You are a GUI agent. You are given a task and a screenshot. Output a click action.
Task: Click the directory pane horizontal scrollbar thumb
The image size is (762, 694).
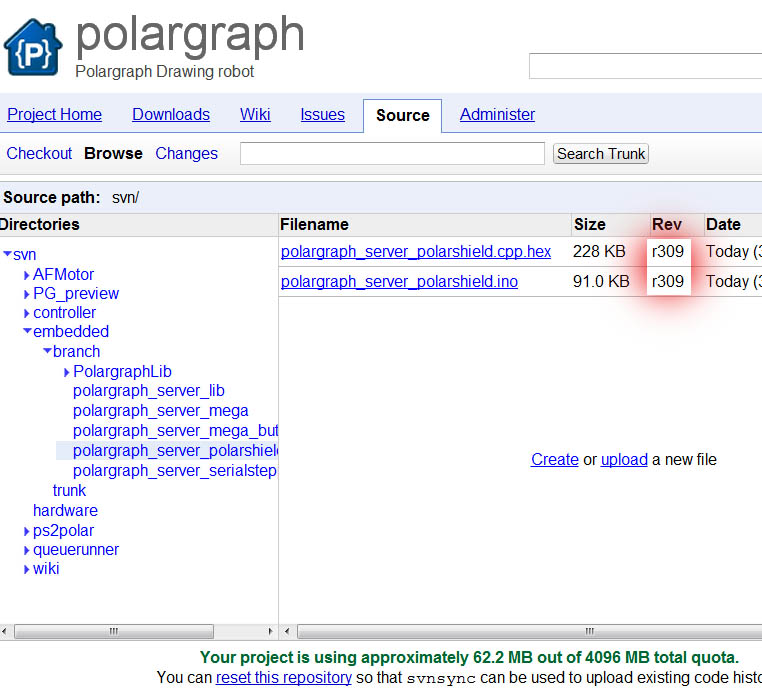114,631
